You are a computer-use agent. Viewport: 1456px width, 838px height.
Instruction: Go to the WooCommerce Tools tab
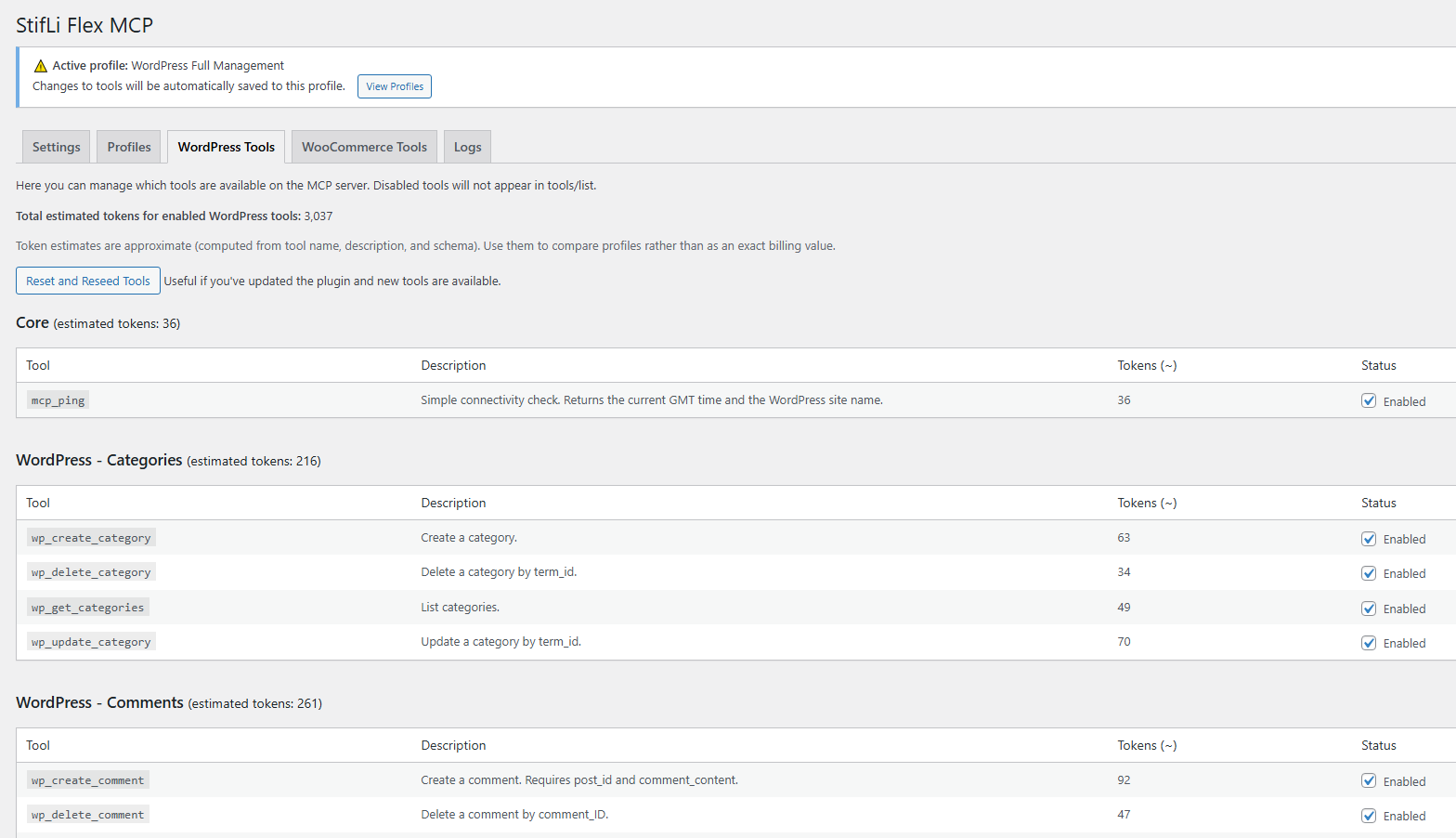pos(364,147)
